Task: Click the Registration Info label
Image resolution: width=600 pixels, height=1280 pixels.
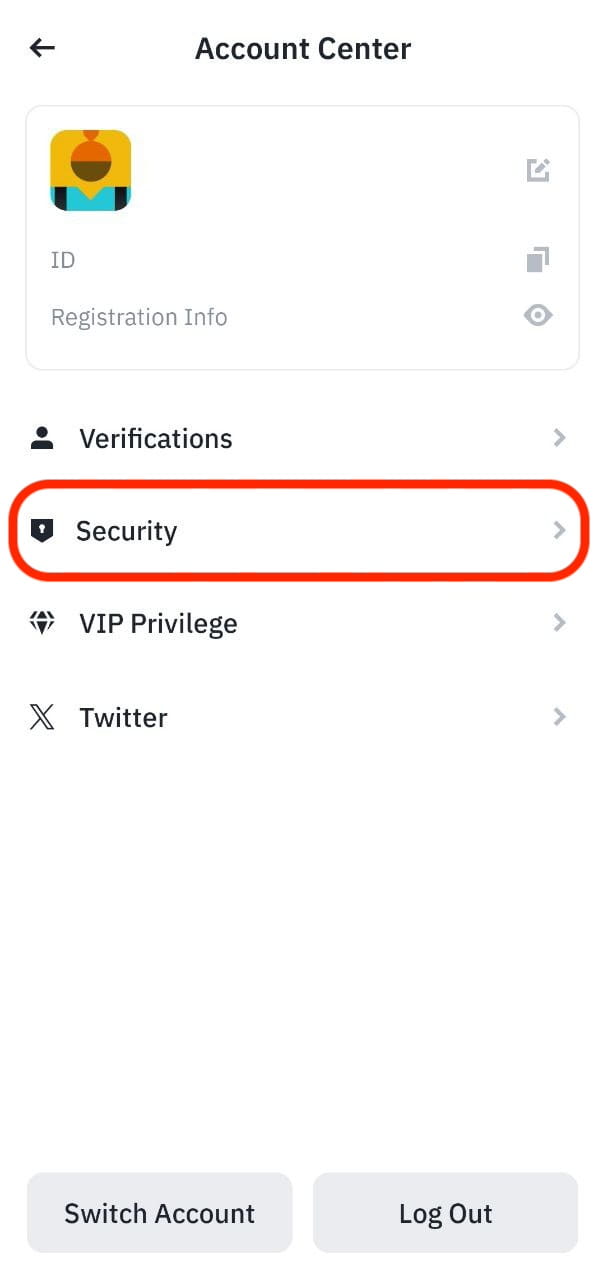Action: [x=139, y=317]
